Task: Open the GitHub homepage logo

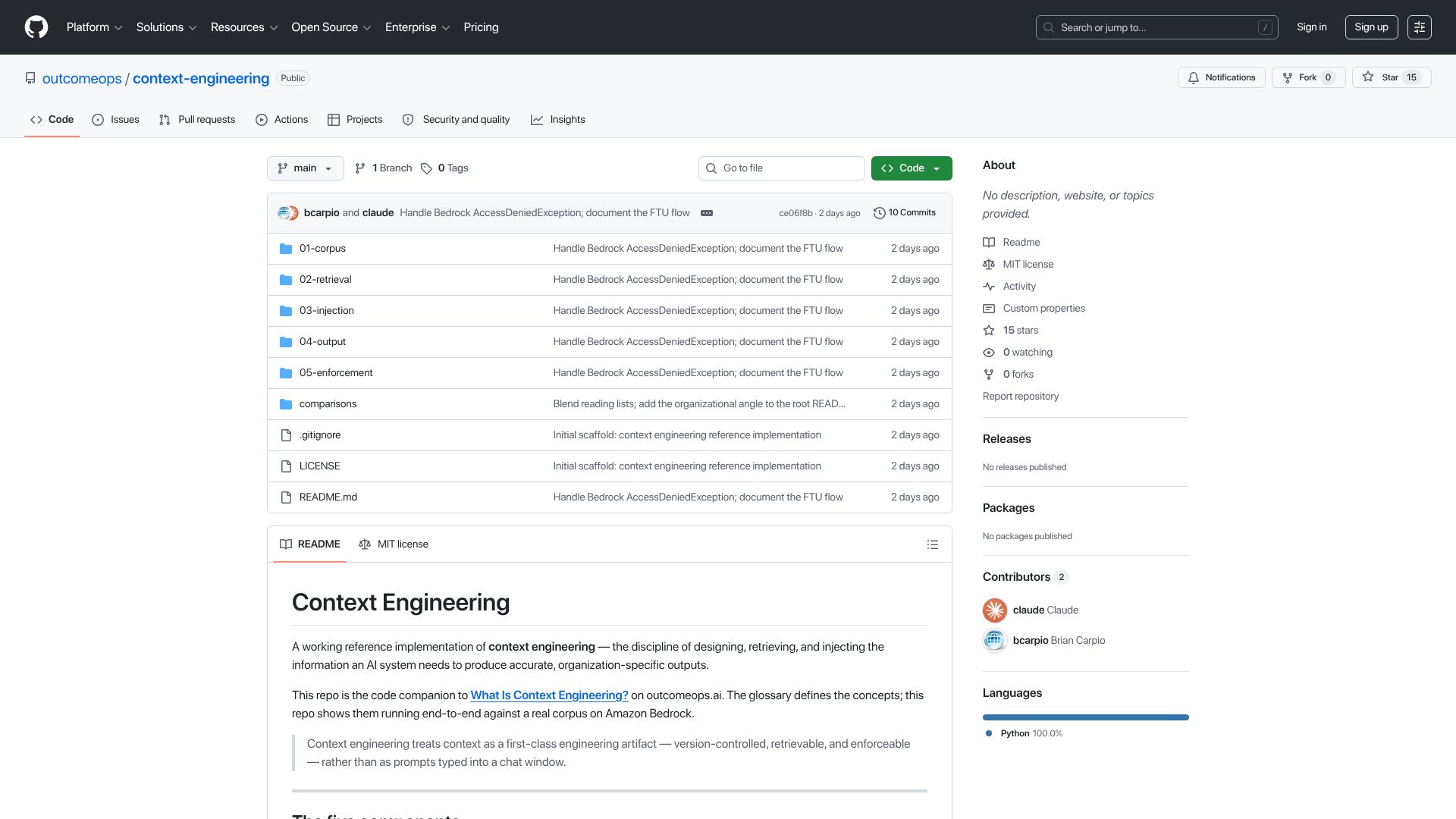Action: coord(36,27)
